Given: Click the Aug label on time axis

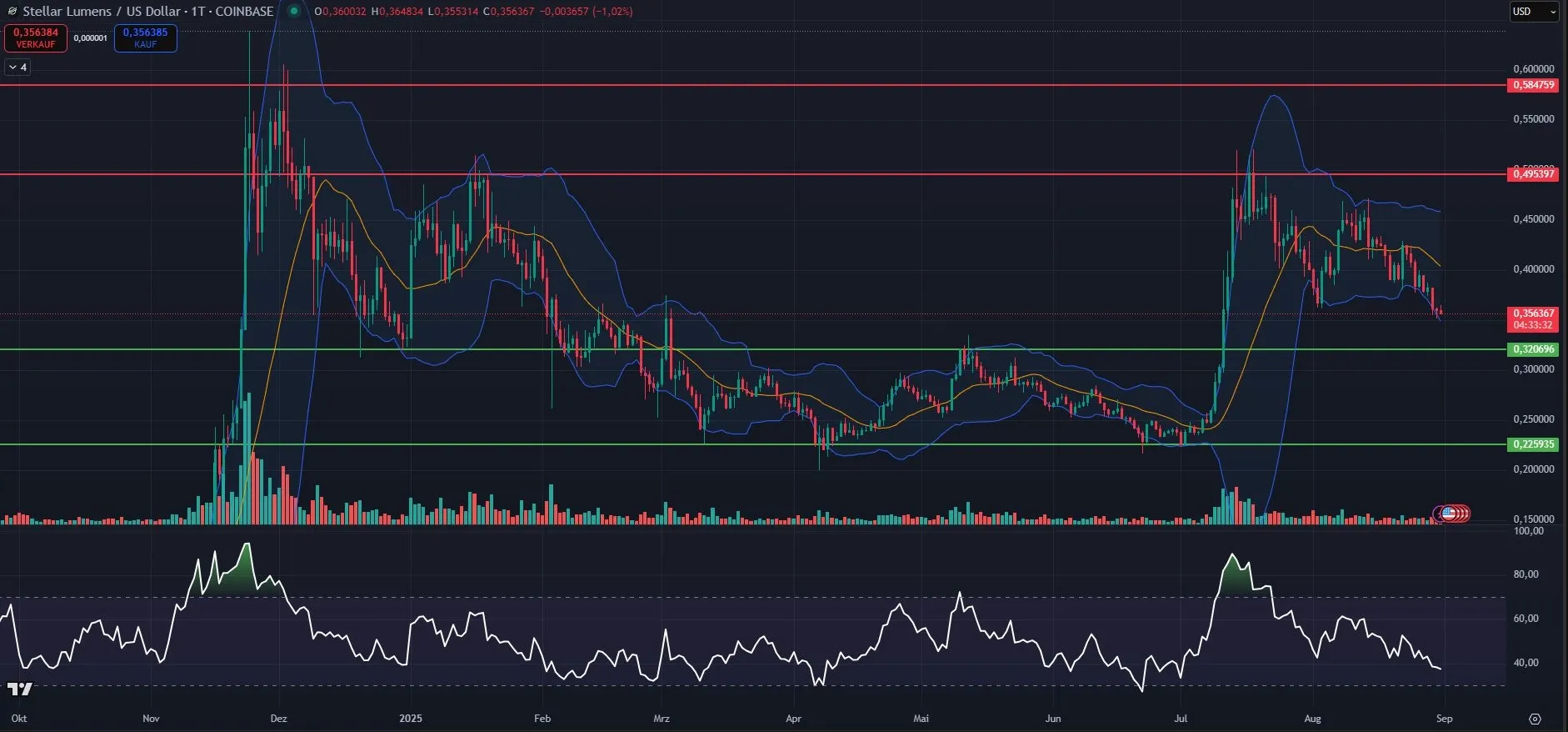Looking at the screenshot, I should 1312,719.
